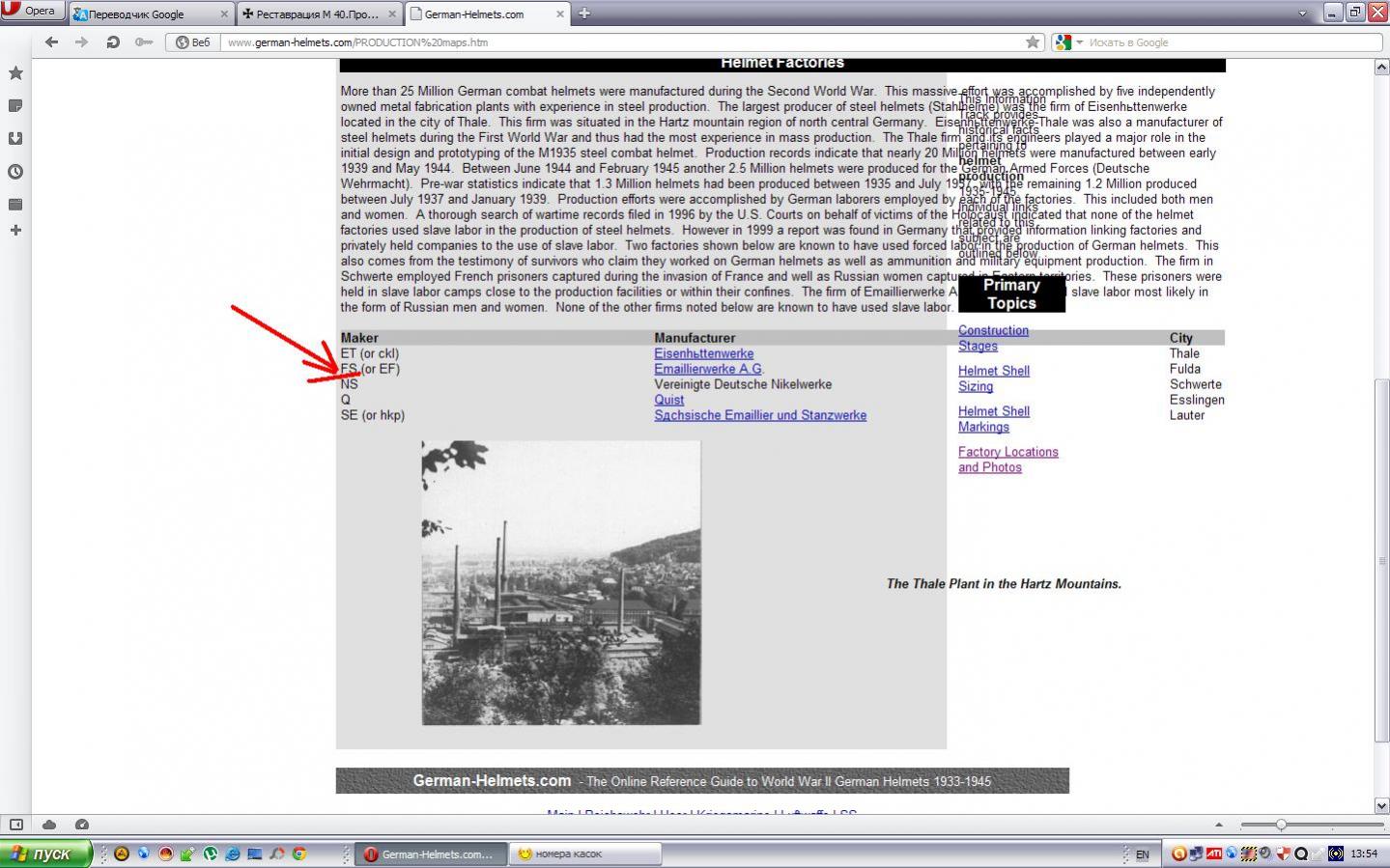Bookmark this page with address bar star

[x=1033, y=42]
